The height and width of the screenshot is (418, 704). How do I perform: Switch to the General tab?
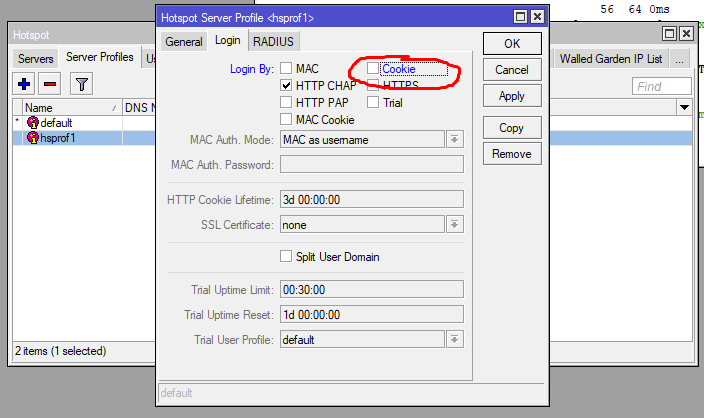pyautogui.click(x=184, y=41)
